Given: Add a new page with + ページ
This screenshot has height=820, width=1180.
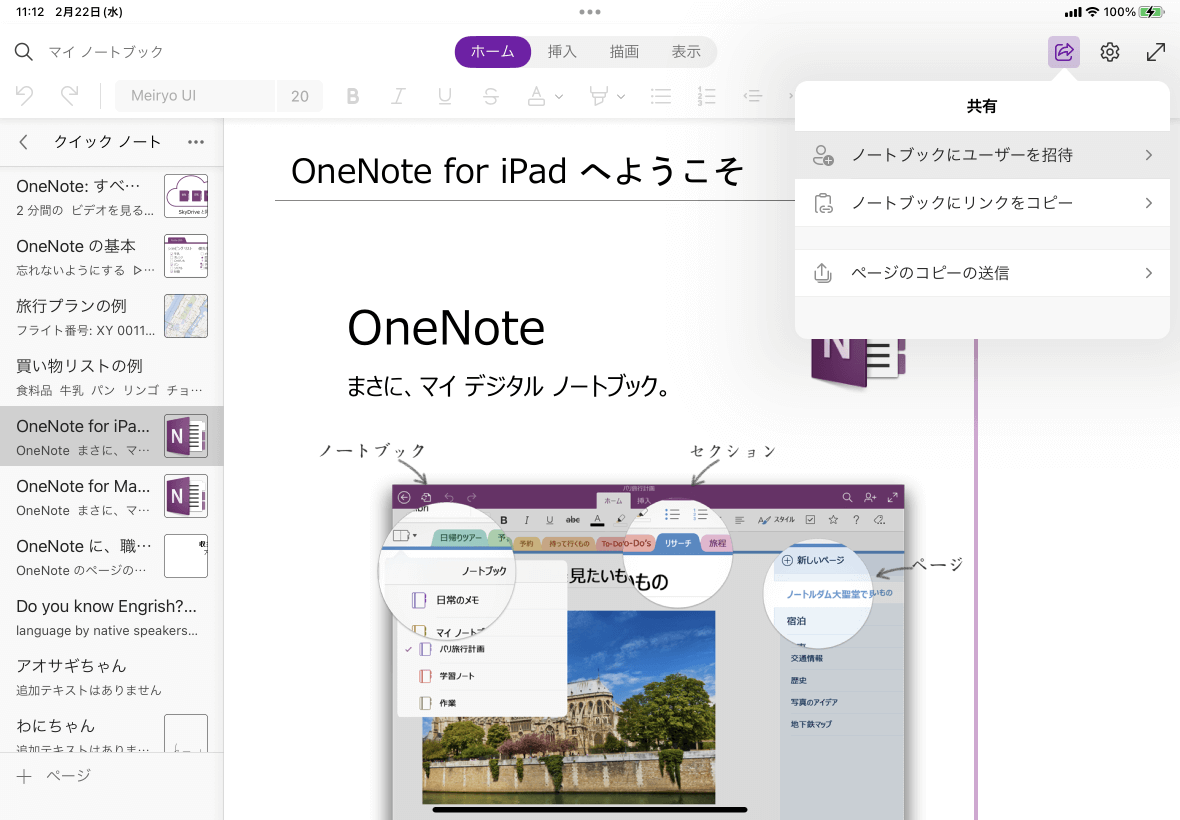Looking at the screenshot, I should coord(54,776).
